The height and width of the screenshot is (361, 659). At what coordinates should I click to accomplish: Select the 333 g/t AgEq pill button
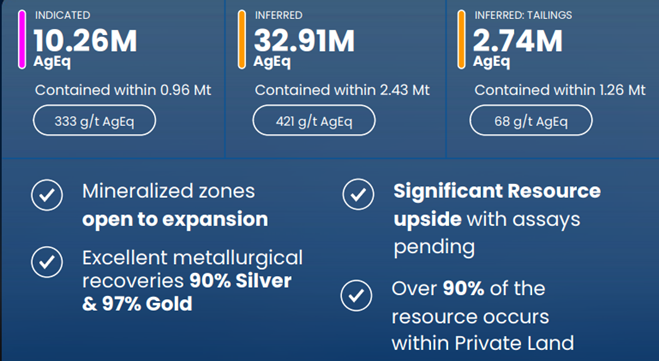pos(95,121)
